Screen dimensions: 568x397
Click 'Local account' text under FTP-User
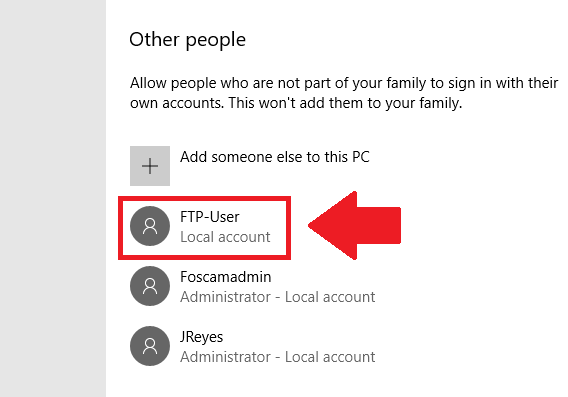(x=225, y=237)
